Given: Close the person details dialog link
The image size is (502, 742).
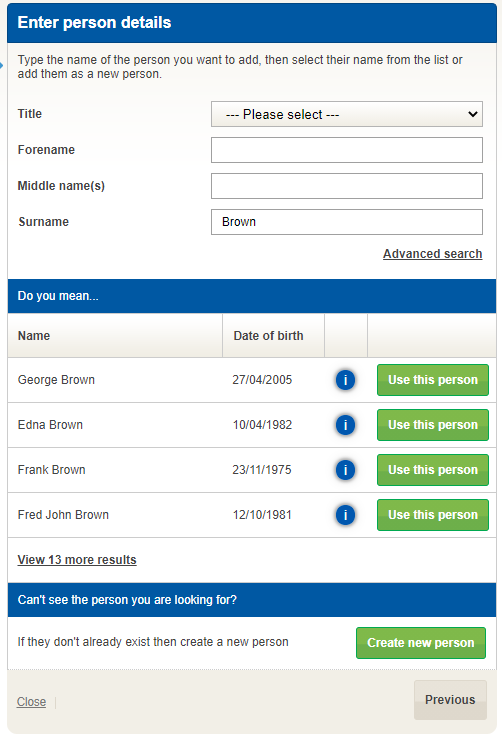Looking at the screenshot, I should [x=31, y=702].
